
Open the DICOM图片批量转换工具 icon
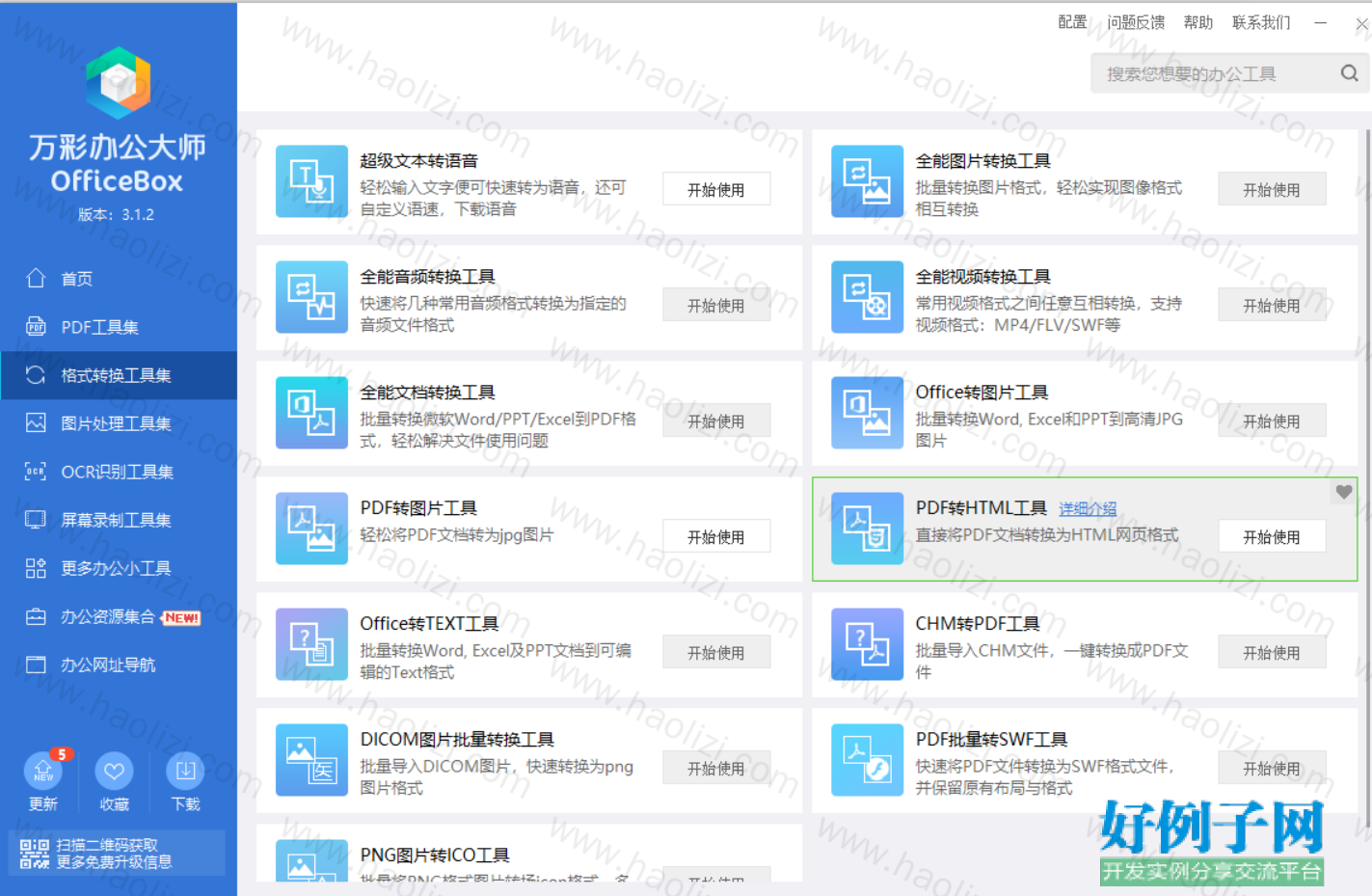click(x=311, y=760)
